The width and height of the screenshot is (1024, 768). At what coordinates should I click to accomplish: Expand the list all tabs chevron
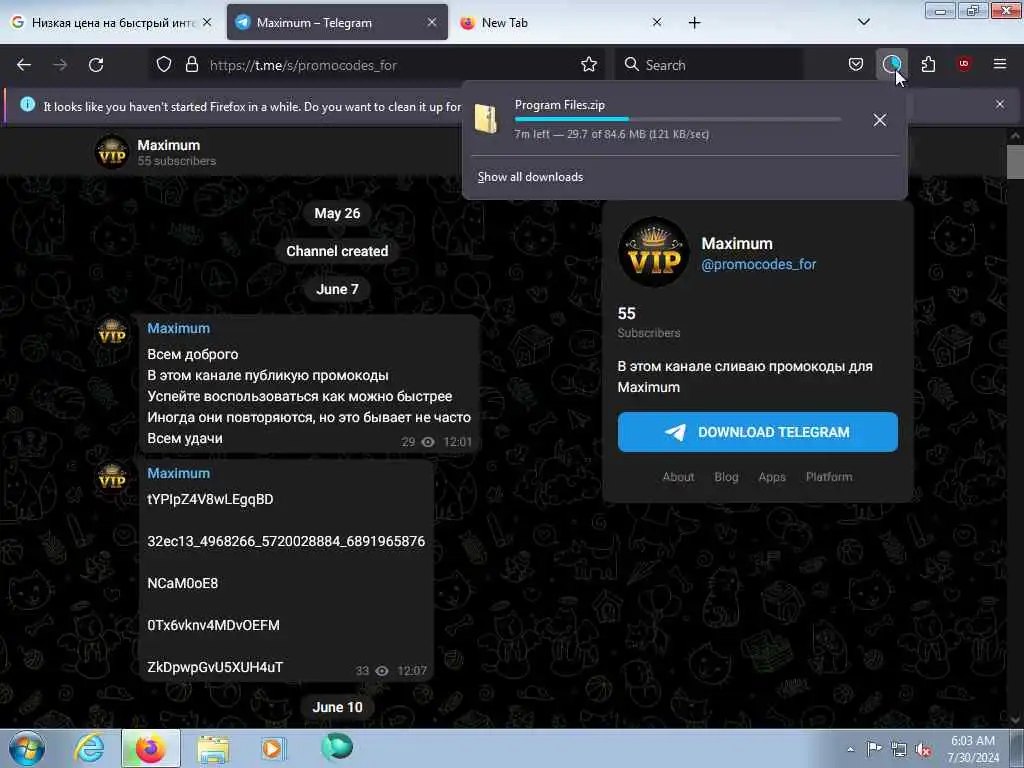[863, 22]
